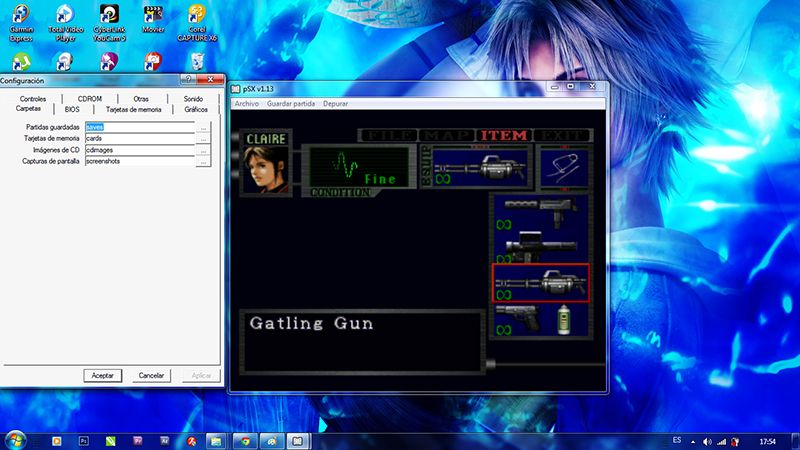Click the Imágenes de CD path field
Viewport: 800px width, 450px height.
coord(140,150)
